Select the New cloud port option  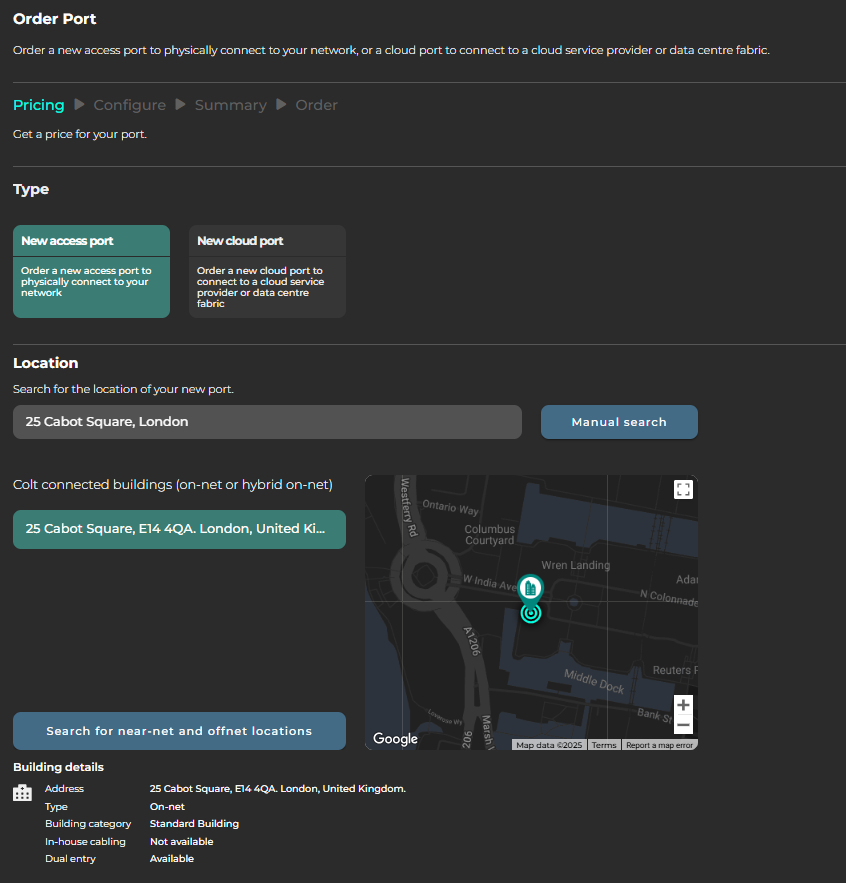267,271
